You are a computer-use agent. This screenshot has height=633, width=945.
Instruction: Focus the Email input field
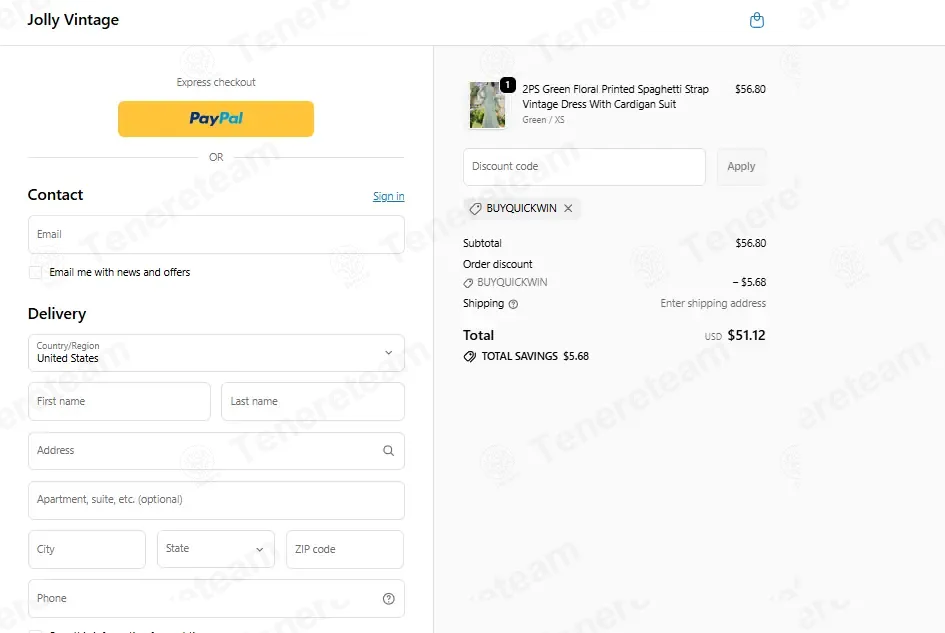[x=216, y=235]
